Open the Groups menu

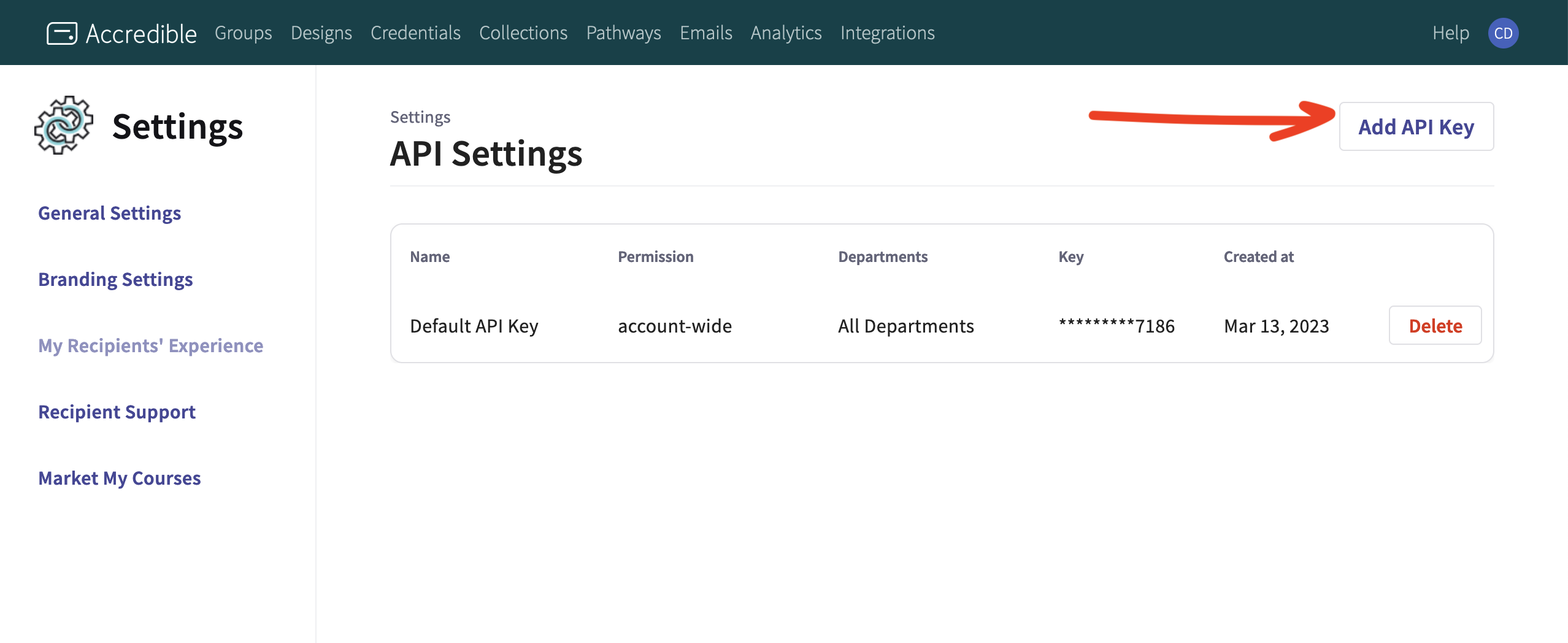(243, 33)
